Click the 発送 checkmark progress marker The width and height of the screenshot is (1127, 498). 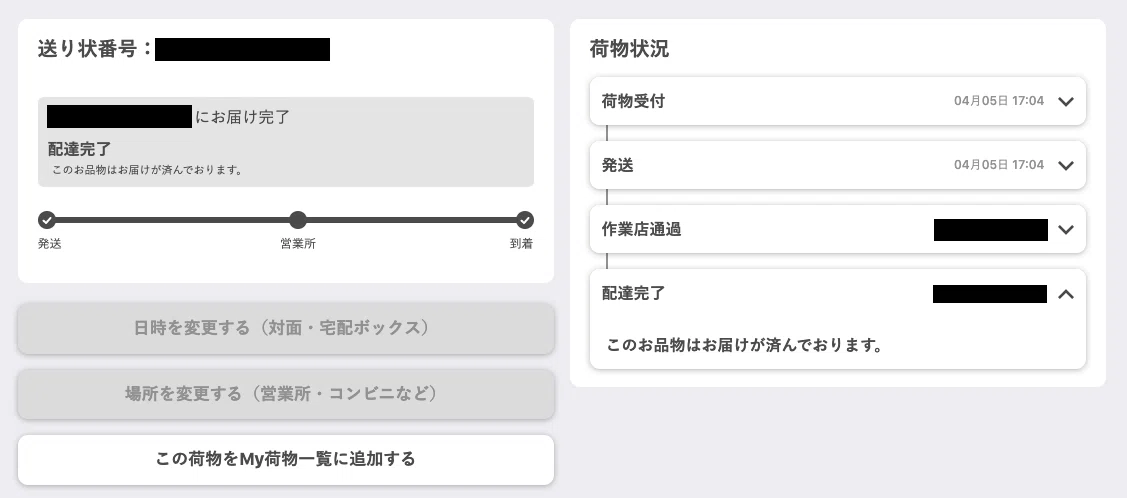pyautogui.click(x=47, y=220)
